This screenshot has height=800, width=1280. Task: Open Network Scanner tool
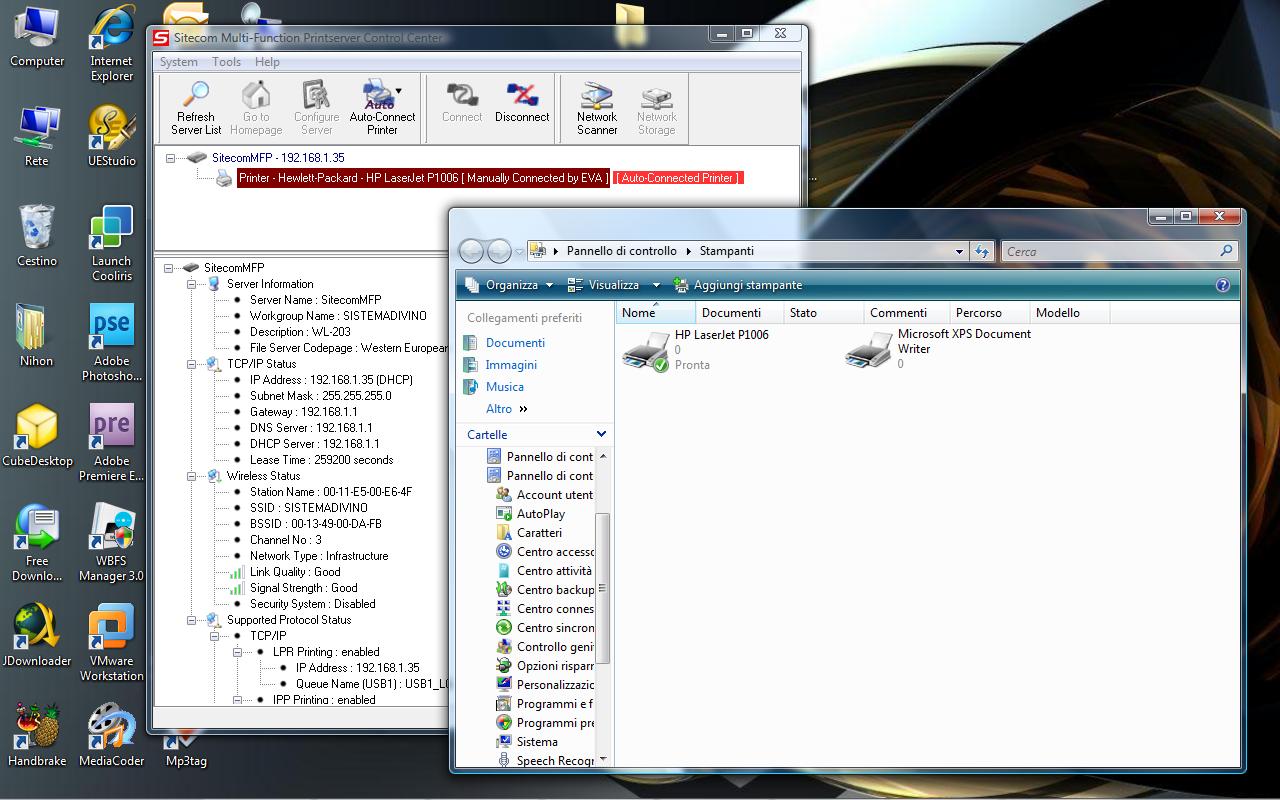pyautogui.click(x=597, y=108)
